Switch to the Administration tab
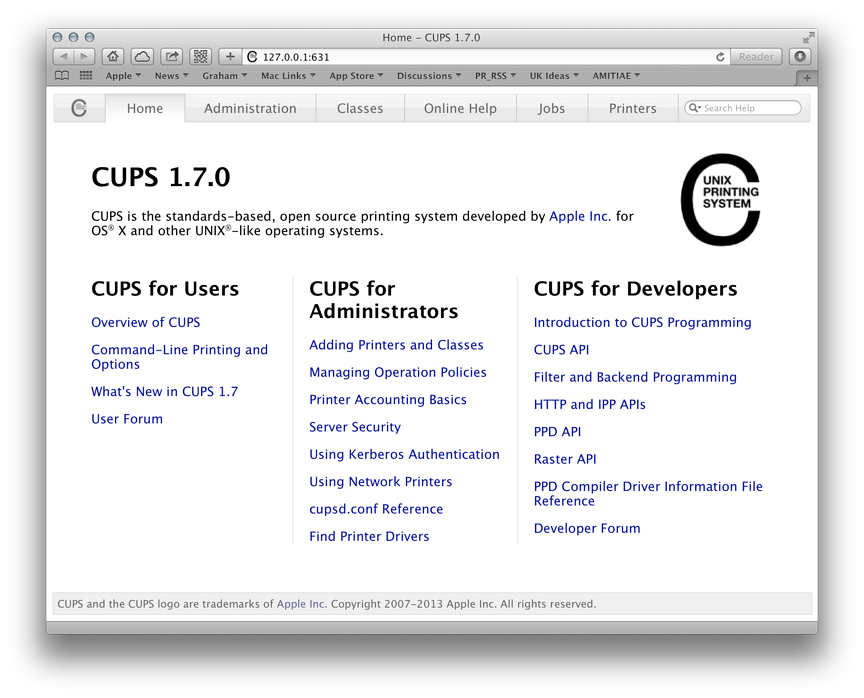This screenshot has height=698, width=864. coord(250,109)
